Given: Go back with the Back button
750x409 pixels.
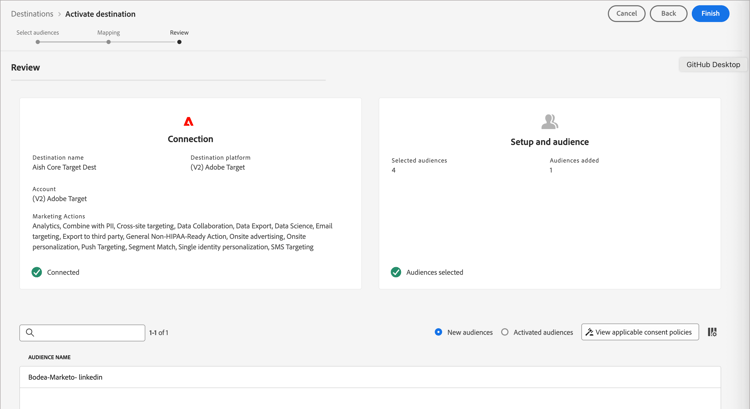Looking at the screenshot, I should [x=668, y=13].
